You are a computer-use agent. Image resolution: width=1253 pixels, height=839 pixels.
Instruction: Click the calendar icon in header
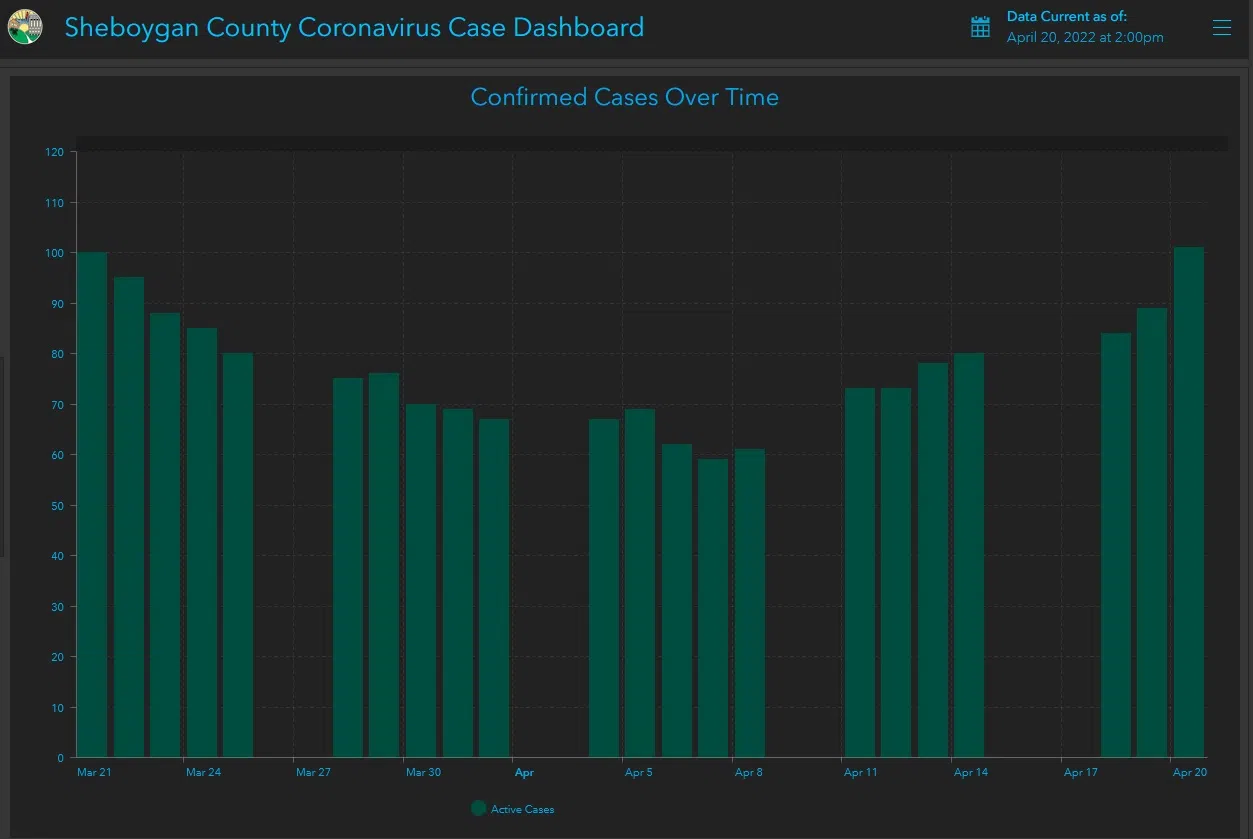pos(980,27)
